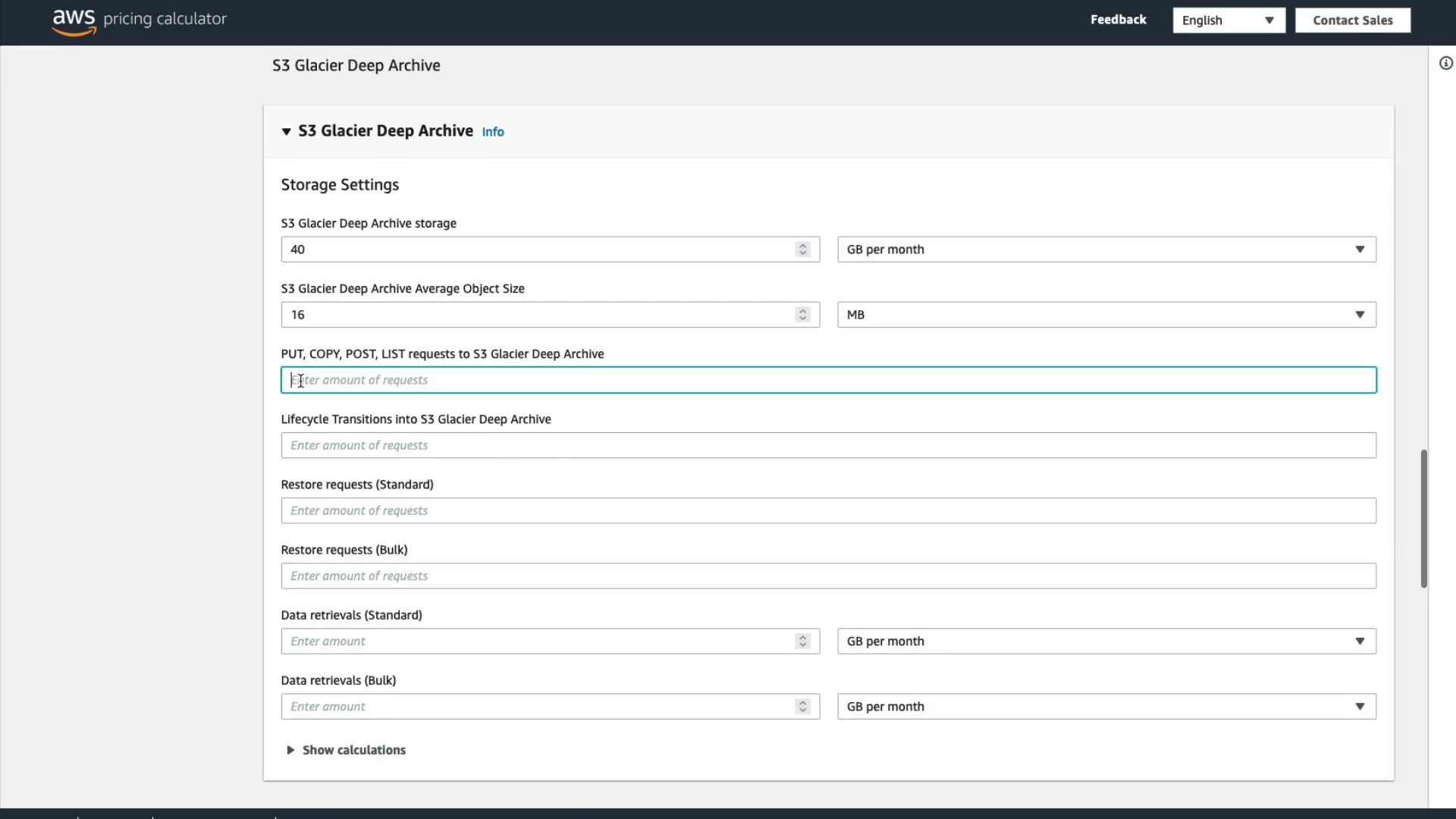
Task: Click the page vertical scrollbar thumb
Action: [1423, 519]
